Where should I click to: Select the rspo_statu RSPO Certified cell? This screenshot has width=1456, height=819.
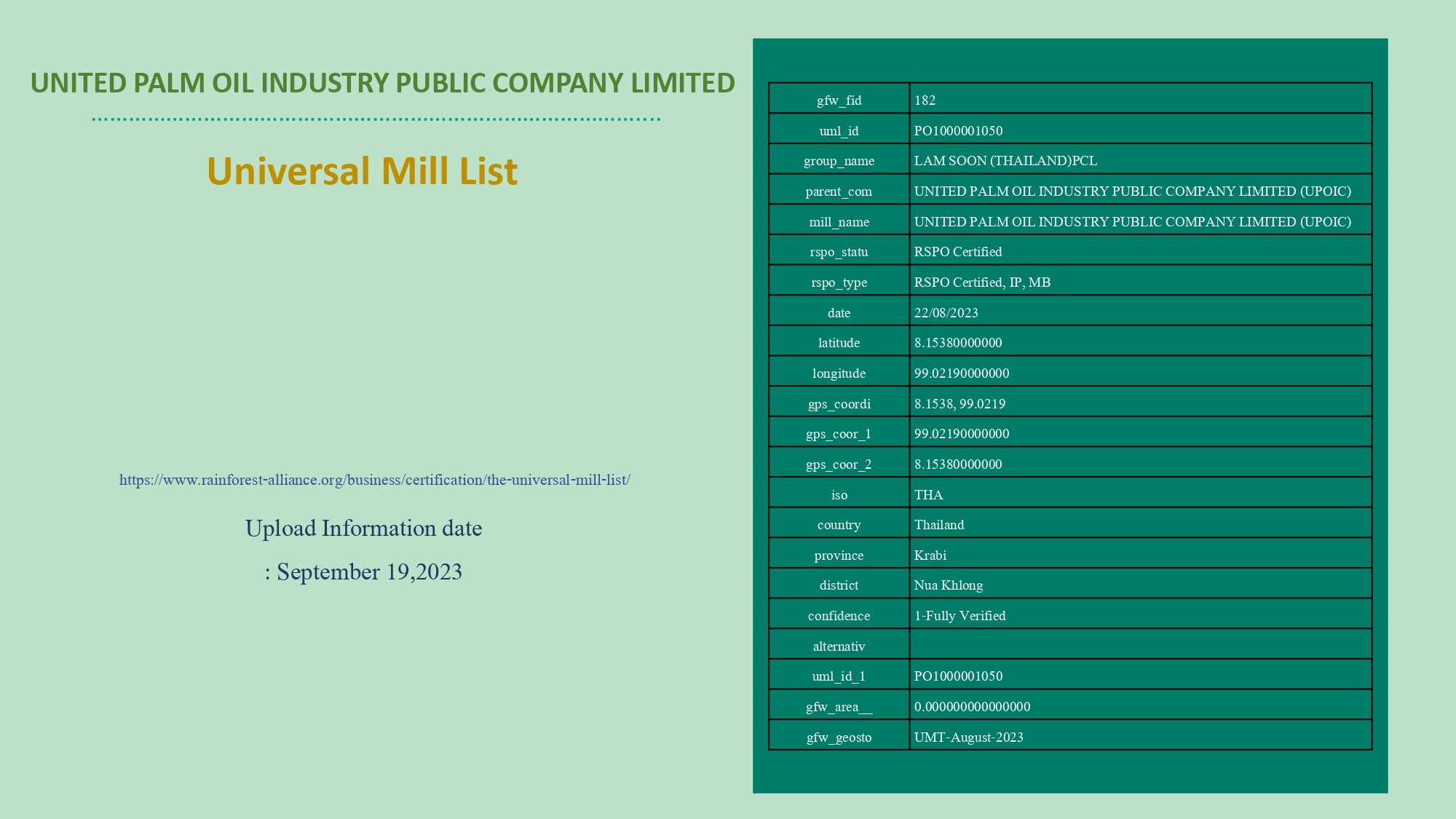[x=1140, y=250]
